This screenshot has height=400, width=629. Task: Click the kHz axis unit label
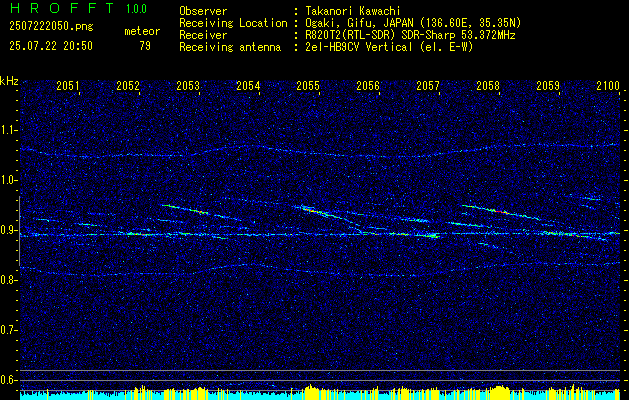(x=9, y=81)
